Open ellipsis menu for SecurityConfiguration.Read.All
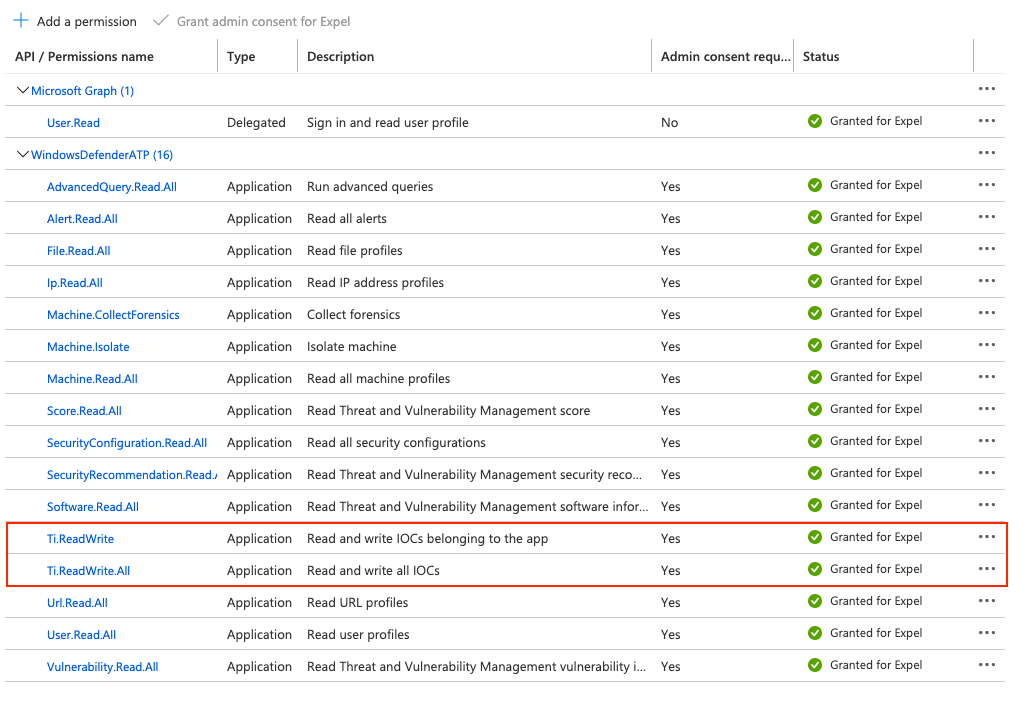Viewport: 1033px width, 709px height. (986, 441)
